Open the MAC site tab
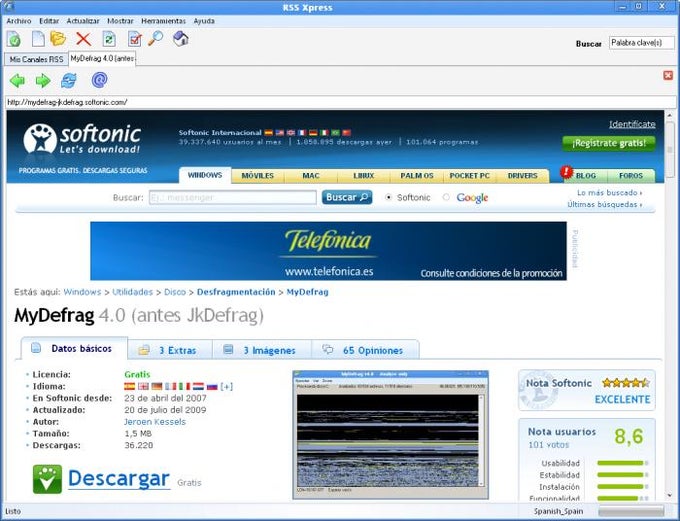This screenshot has height=521, width=680. click(x=311, y=176)
